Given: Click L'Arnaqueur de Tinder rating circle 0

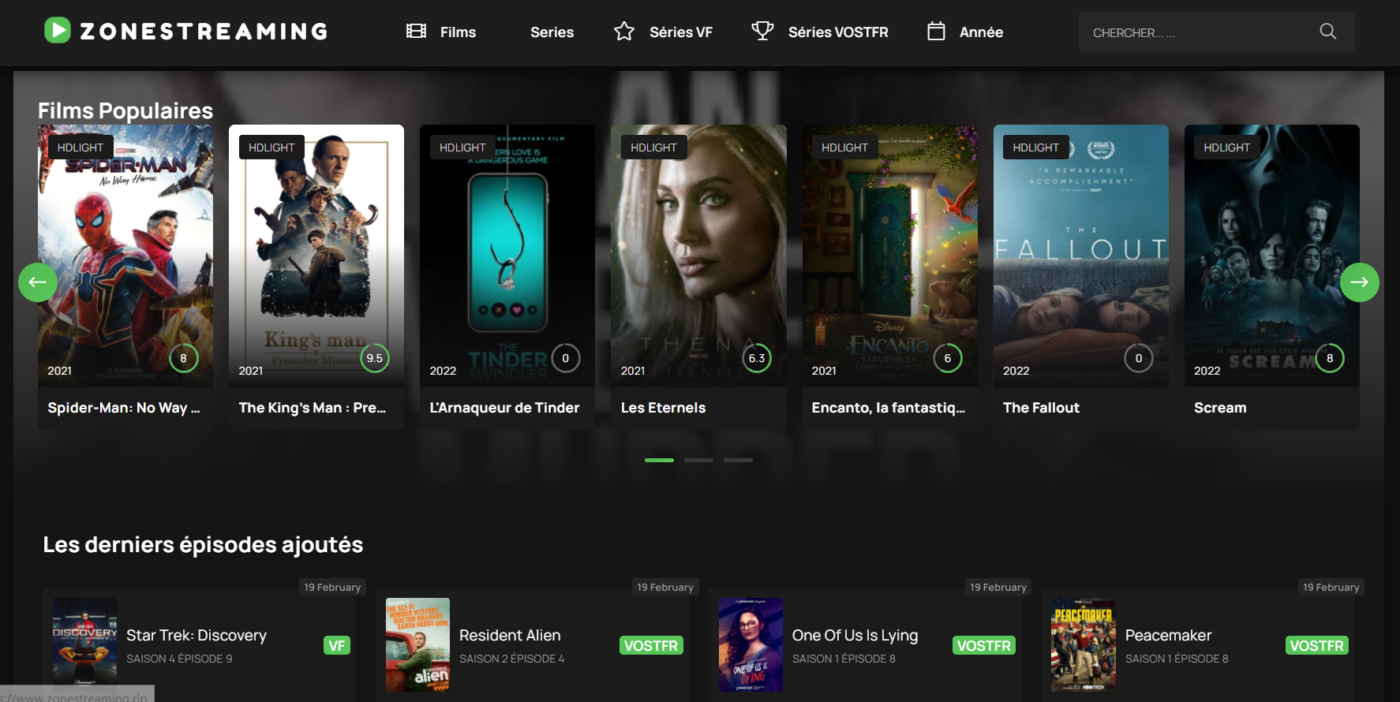Looking at the screenshot, I should [x=565, y=358].
